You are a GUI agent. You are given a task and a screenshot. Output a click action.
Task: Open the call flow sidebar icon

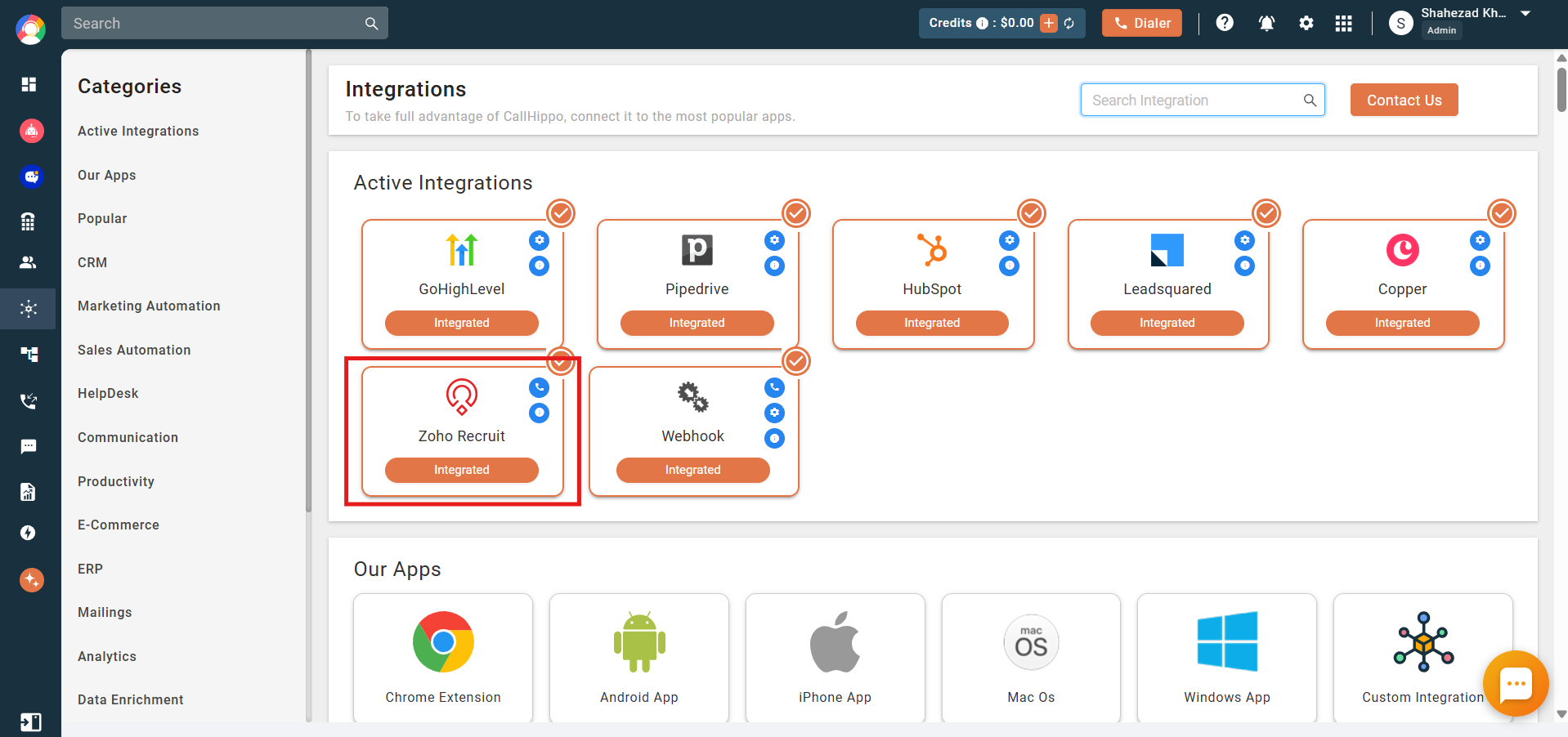(29, 354)
